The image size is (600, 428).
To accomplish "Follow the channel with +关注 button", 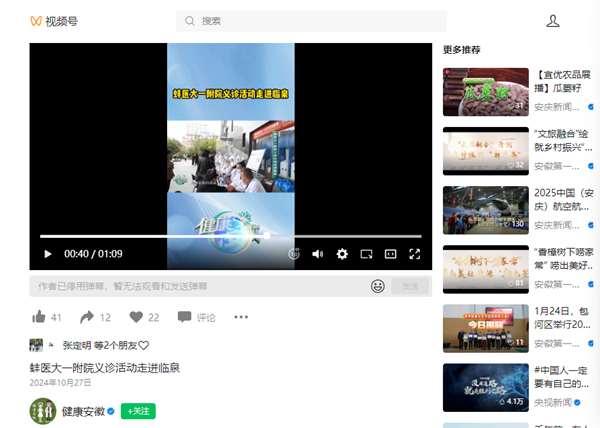I will 138,411.
